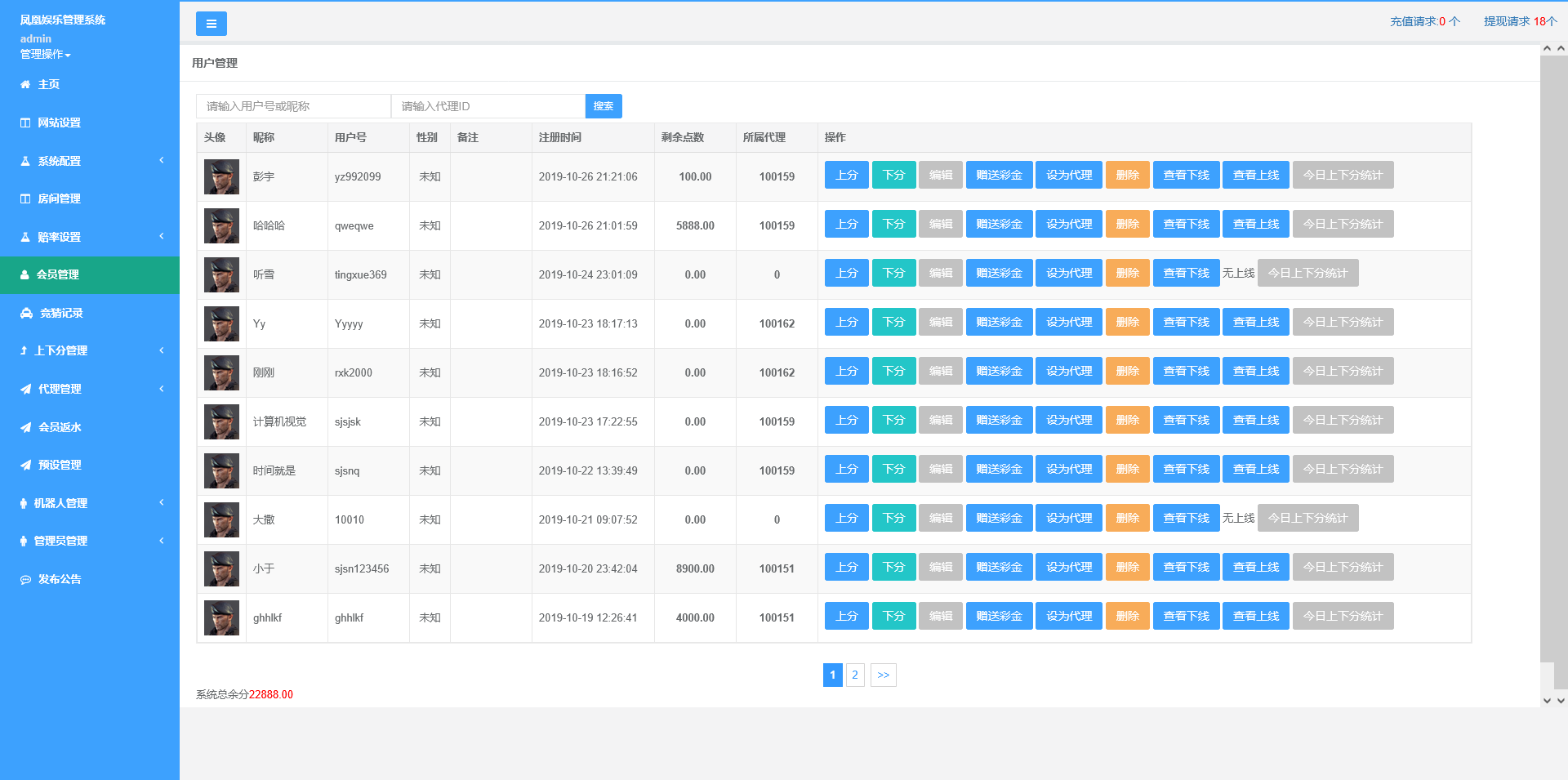Viewport: 1568px width, 780px height.
Task: Click 上分 for user yz992099
Action: coord(846,176)
